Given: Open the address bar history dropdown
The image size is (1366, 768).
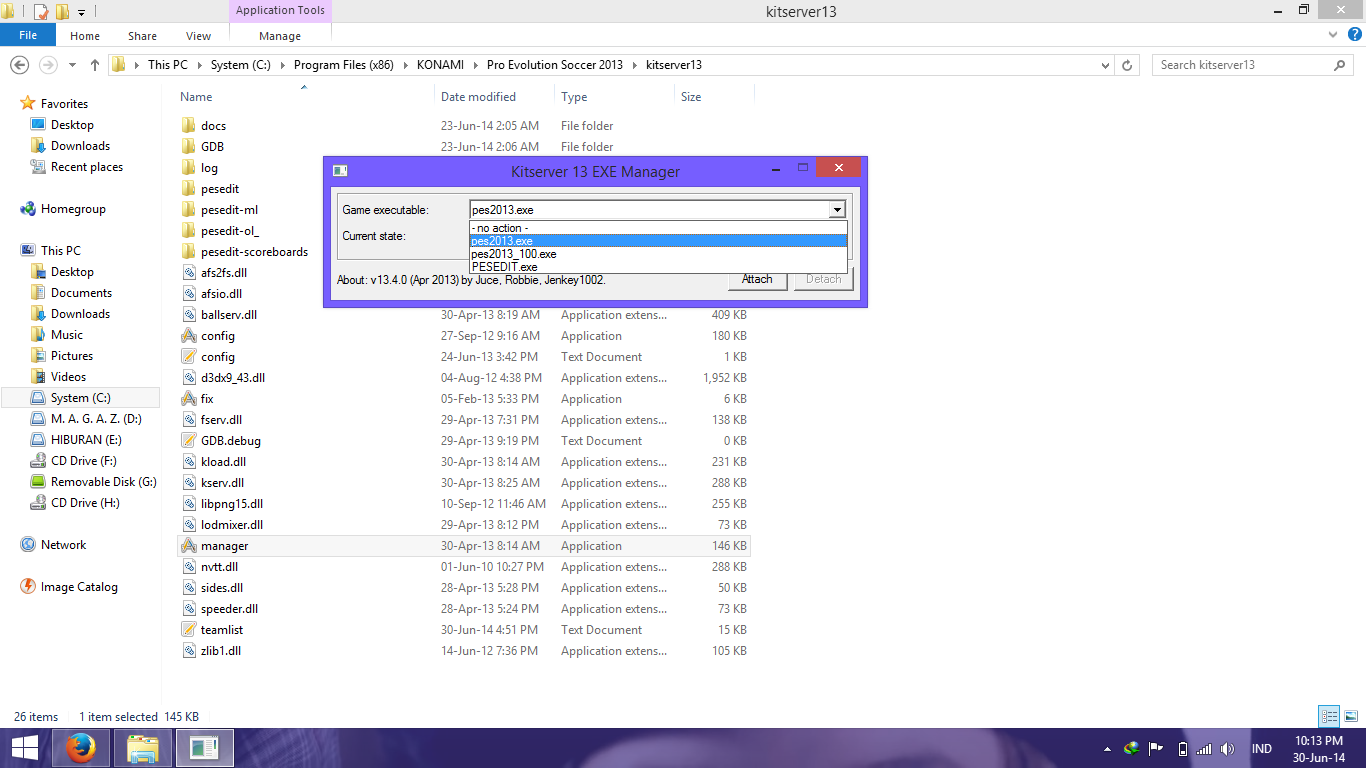Looking at the screenshot, I should pos(1105,65).
